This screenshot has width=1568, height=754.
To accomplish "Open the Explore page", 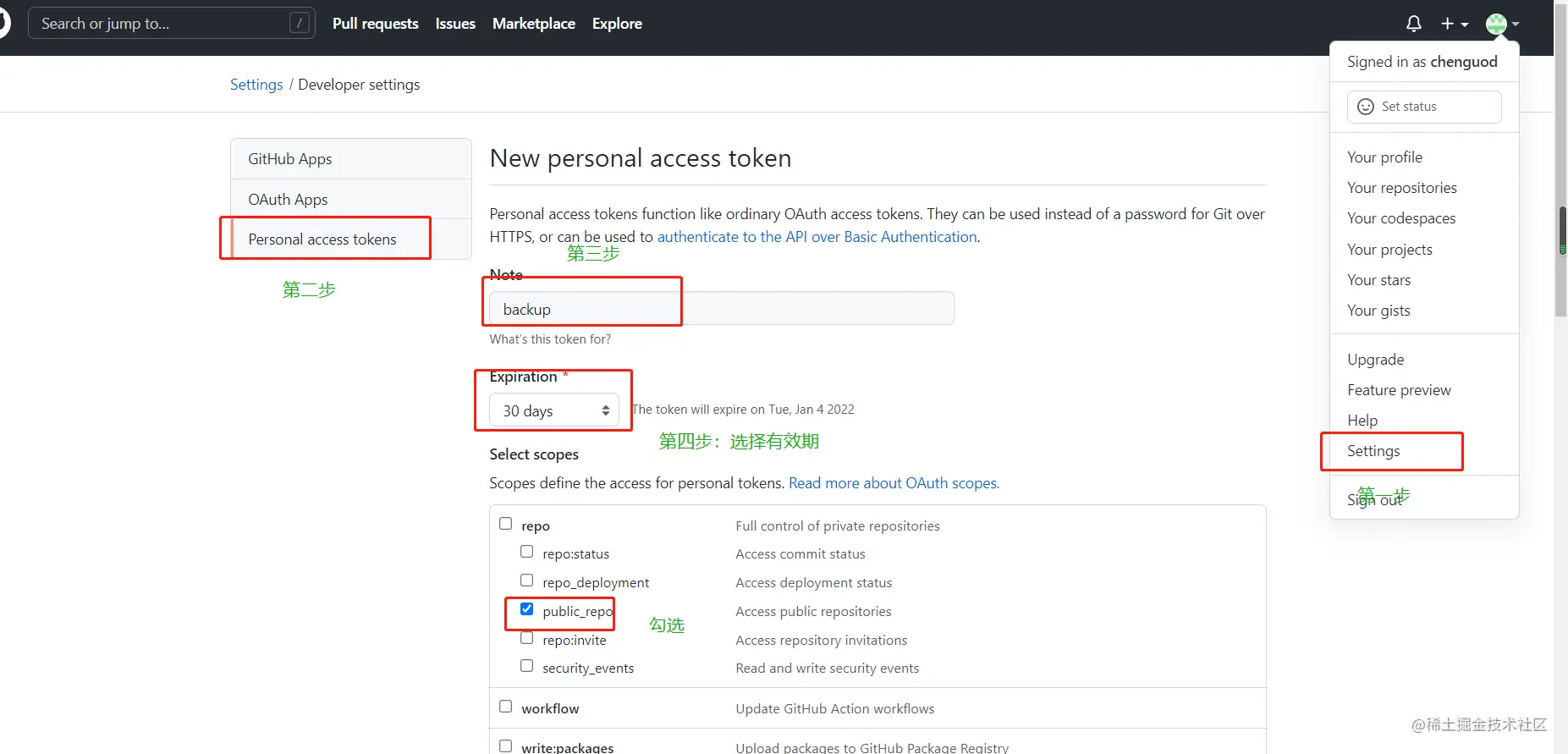I will coord(617,24).
